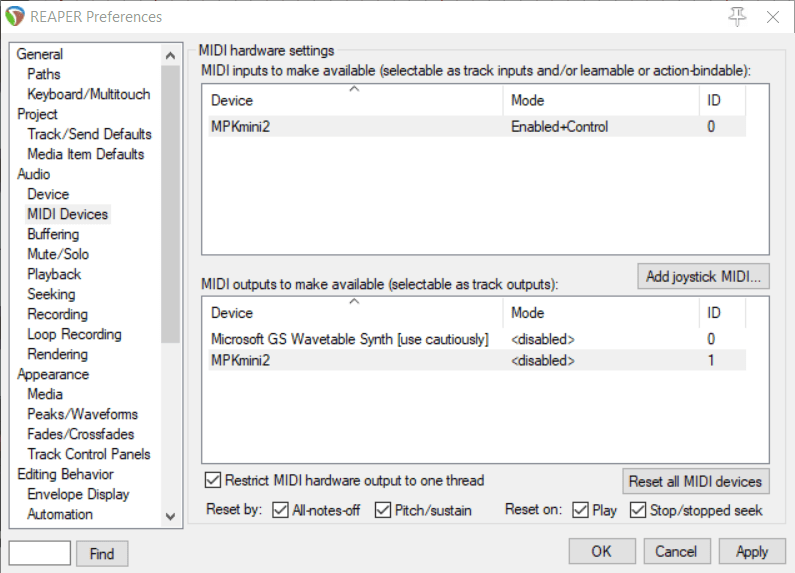
Task: Click the Find button
Action: [x=102, y=553]
